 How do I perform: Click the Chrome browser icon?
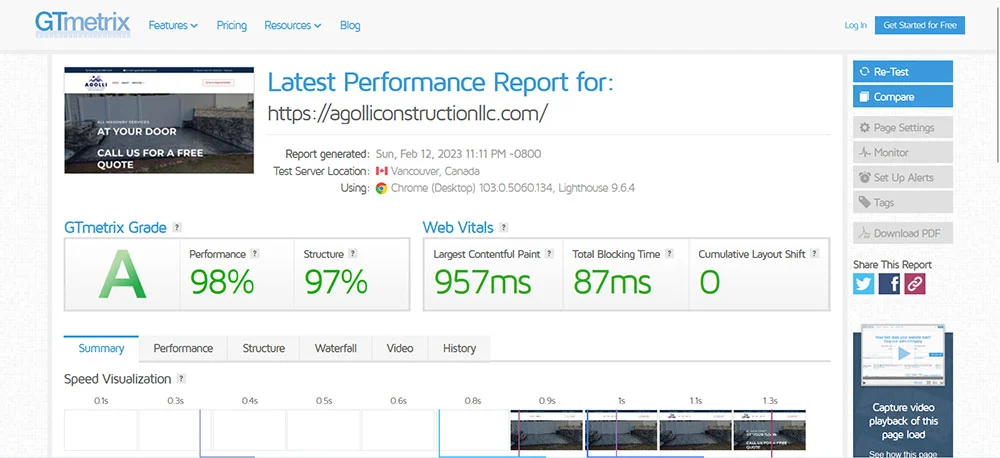(381, 188)
